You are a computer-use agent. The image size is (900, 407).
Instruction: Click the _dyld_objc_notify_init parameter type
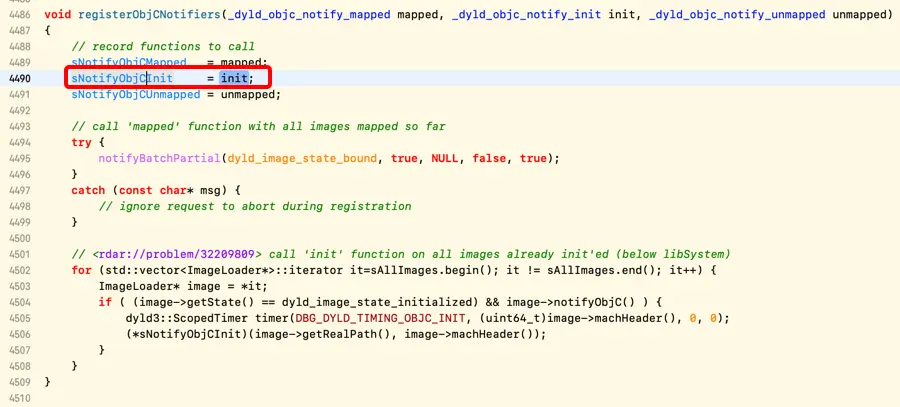526,14
